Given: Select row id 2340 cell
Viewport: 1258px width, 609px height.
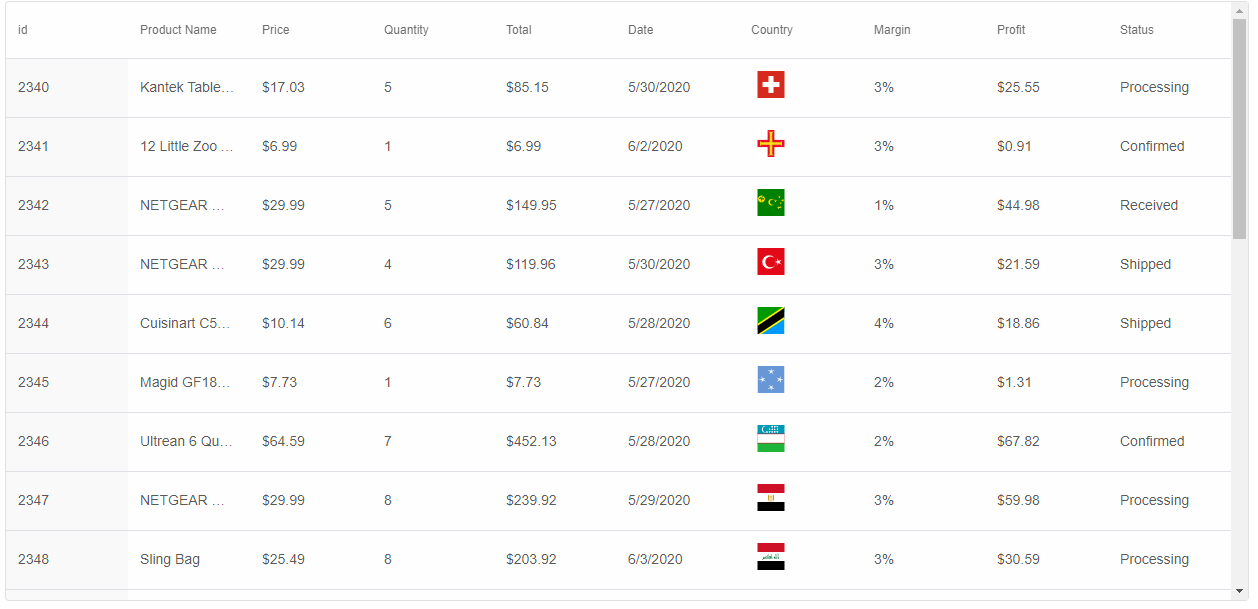Looking at the screenshot, I should [34, 88].
